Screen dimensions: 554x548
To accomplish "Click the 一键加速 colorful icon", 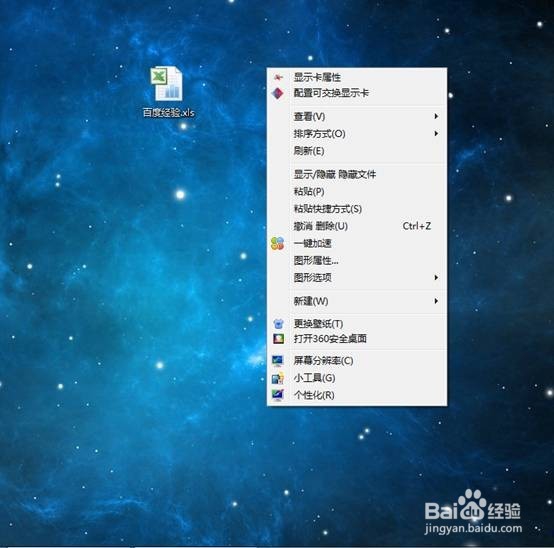I will [277, 243].
